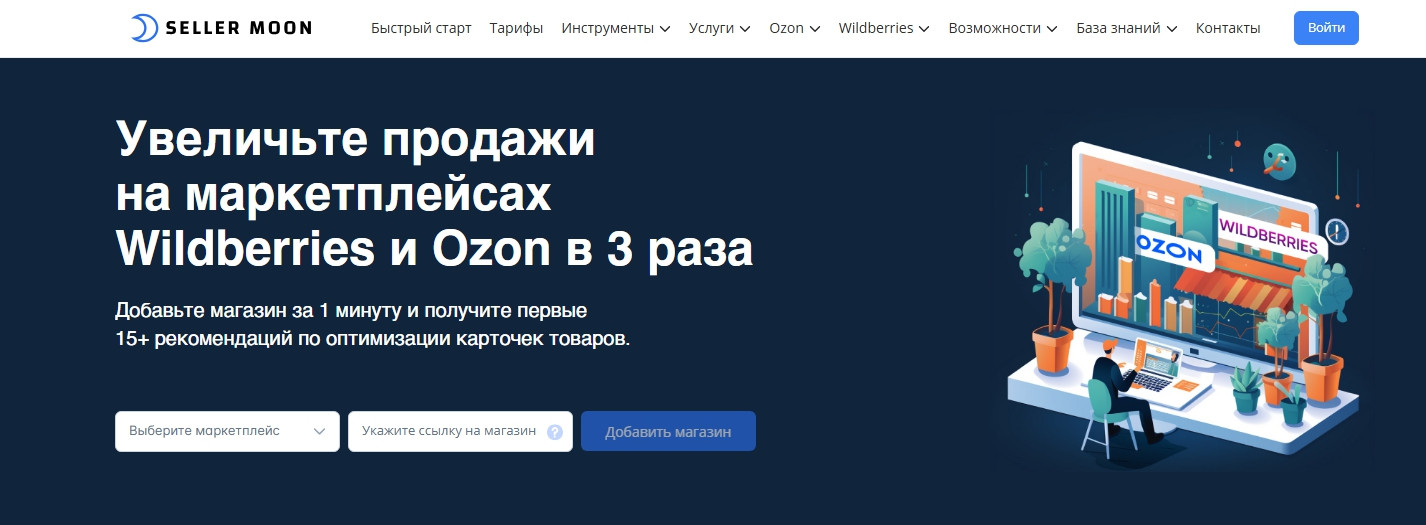Image resolution: width=1426 pixels, height=525 pixels.
Task: Open the Тарифы page link
Action: click(516, 28)
